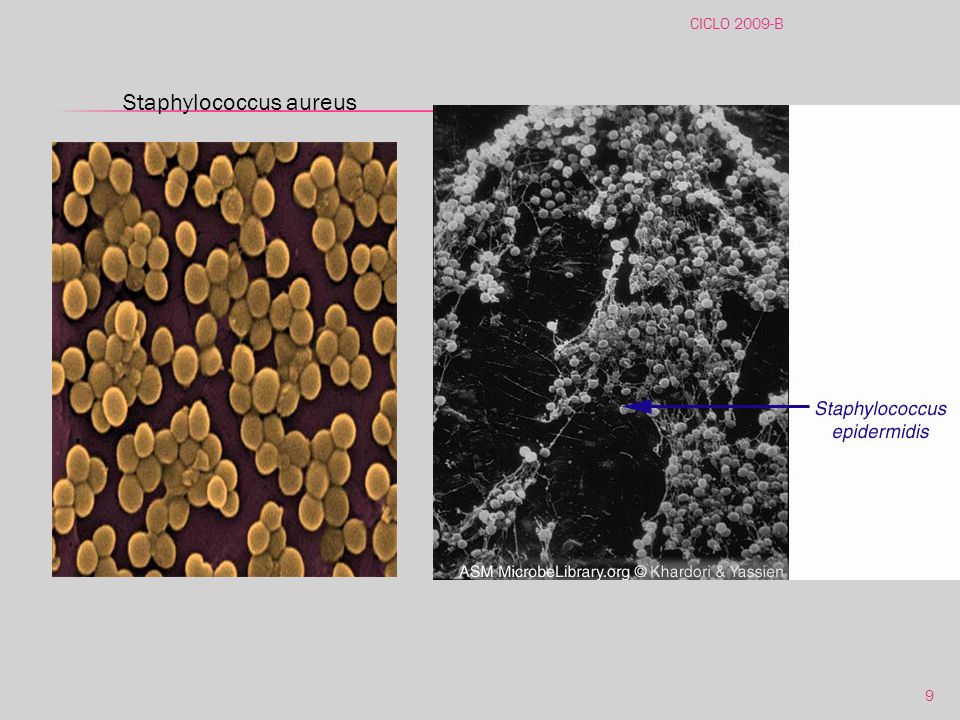Screen dimensions: 960x720
Task: Select the CICLO 2009-B header text
Action: coord(737,24)
